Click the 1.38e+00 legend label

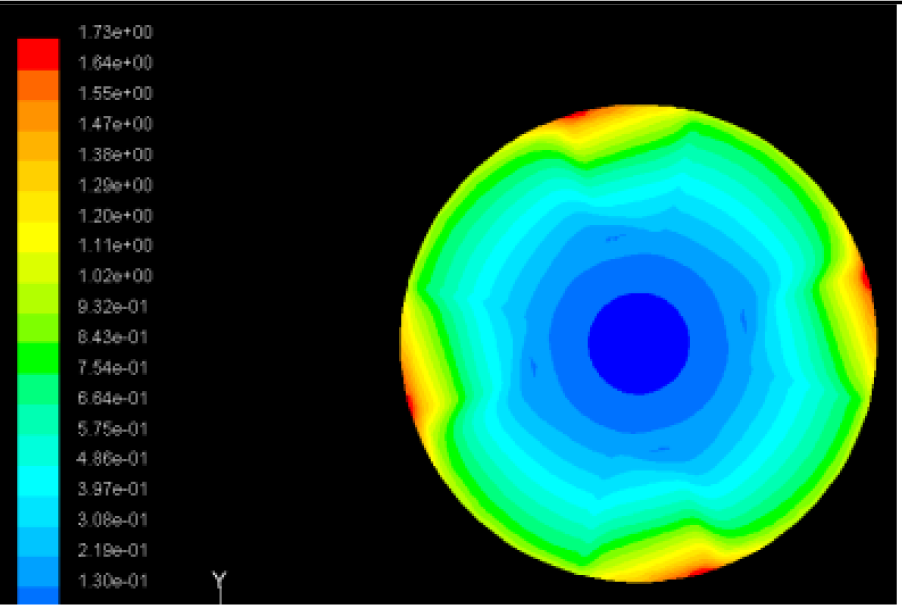click(x=115, y=155)
